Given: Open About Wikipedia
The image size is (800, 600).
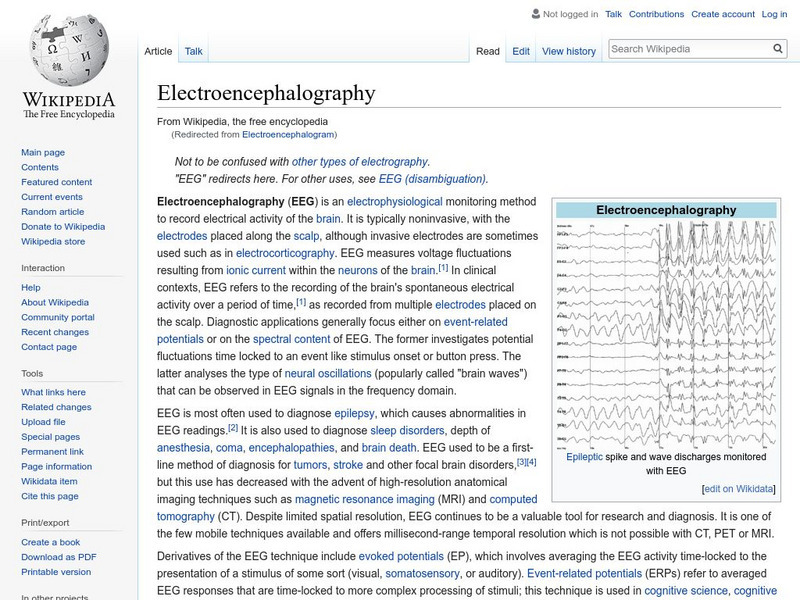Looking at the screenshot, I should (55, 302).
